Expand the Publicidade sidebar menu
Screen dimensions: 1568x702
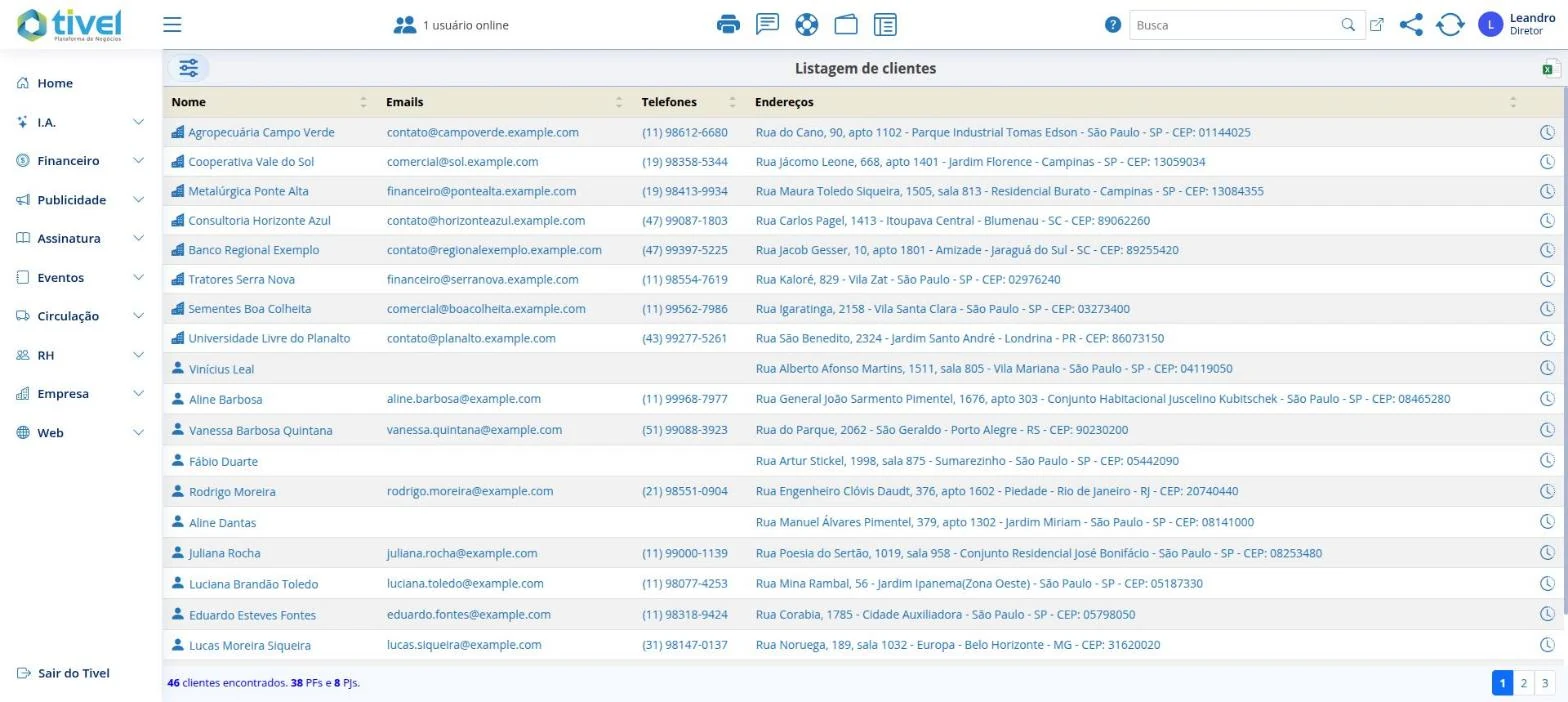[x=81, y=200]
